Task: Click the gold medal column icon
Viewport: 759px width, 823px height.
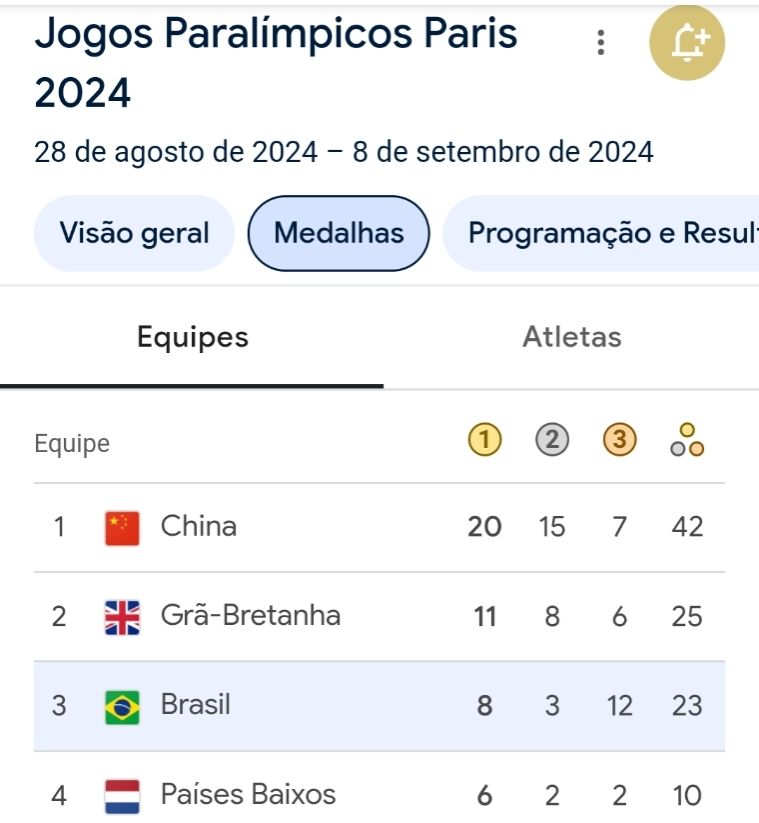Action: (484, 440)
